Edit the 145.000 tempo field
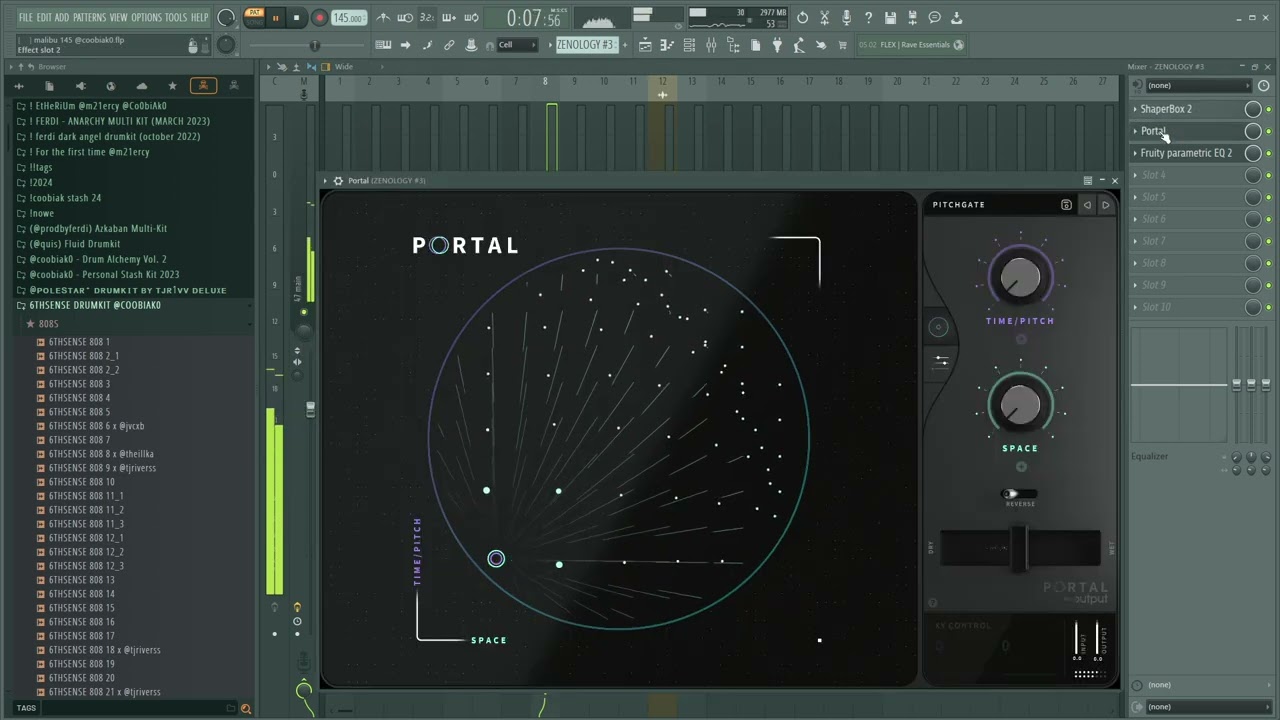Screen dimensions: 1280x720 pos(348,18)
